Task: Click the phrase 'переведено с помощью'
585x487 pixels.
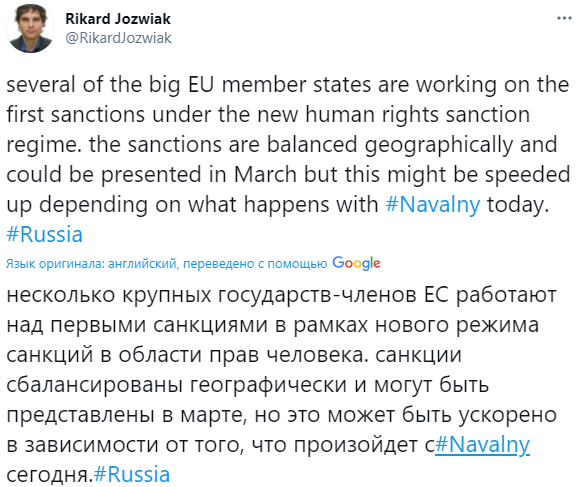Action: click(255, 264)
